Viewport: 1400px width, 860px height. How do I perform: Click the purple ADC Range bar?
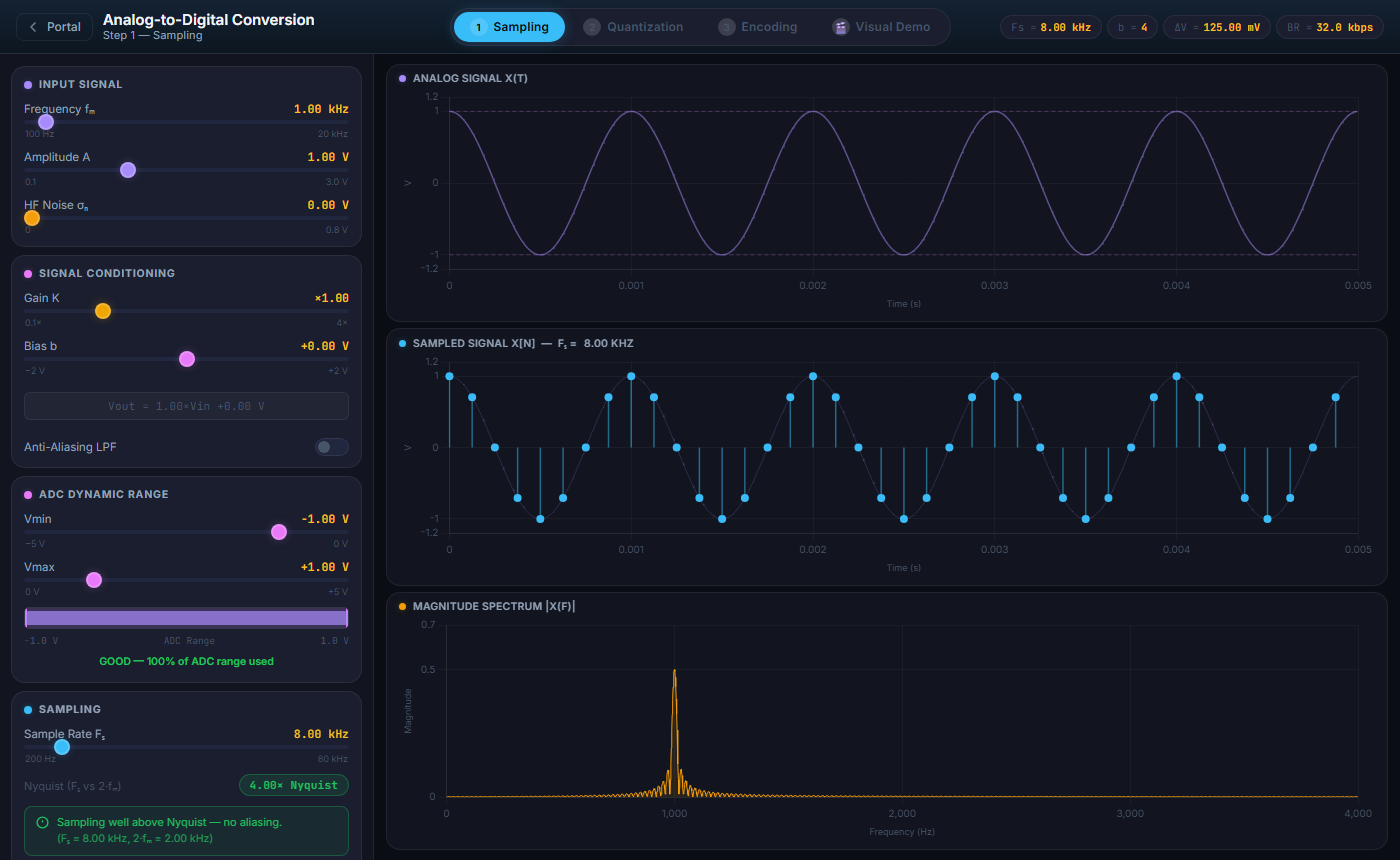coord(186,618)
